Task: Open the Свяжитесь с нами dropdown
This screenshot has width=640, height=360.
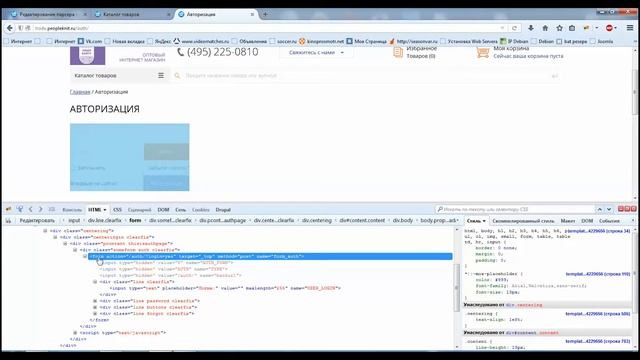Action: (316, 53)
